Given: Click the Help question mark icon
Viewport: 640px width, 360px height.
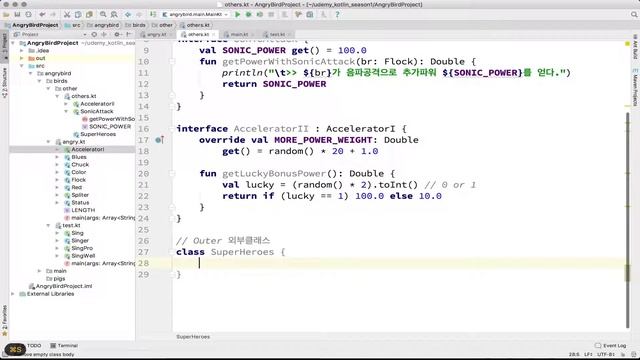Looking at the screenshot, I should tap(337, 15).
